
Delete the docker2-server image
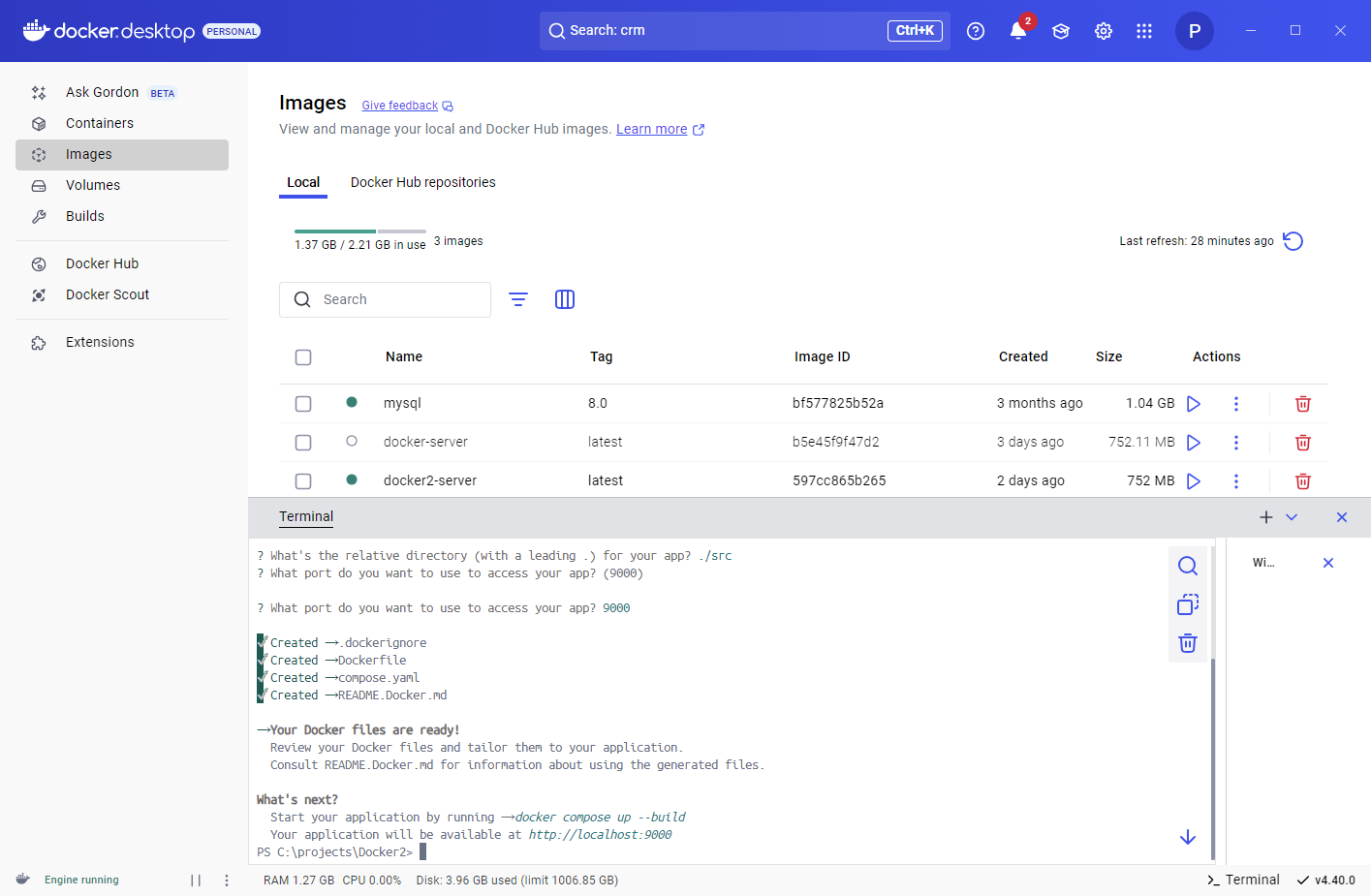point(1303,481)
